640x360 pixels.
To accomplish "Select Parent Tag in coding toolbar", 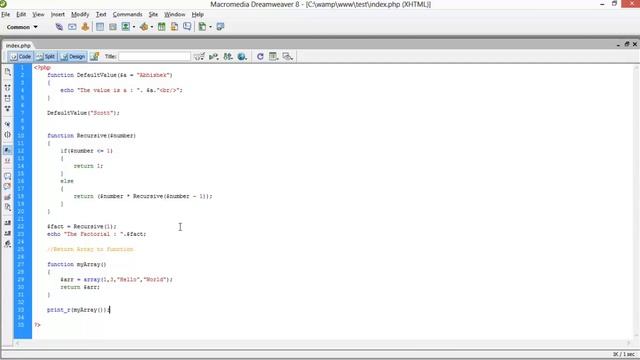I will click(x=7, y=124).
